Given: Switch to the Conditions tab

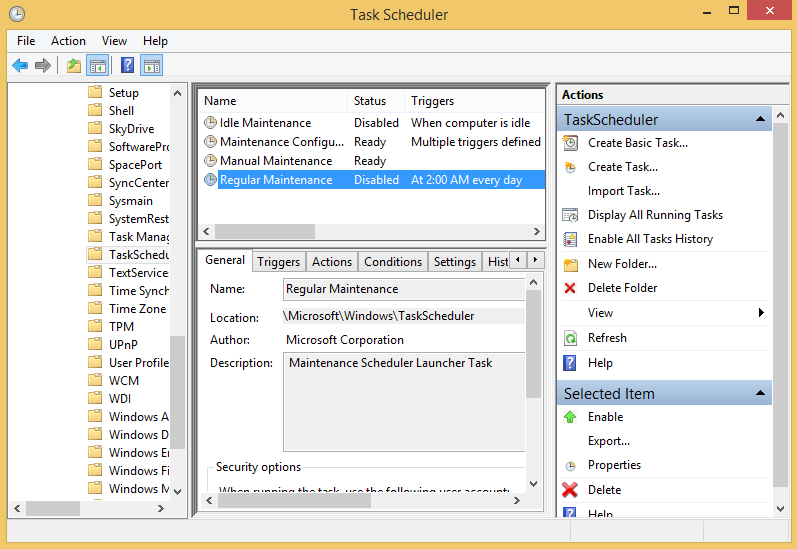Looking at the screenshot, I should tap(393, 262).
